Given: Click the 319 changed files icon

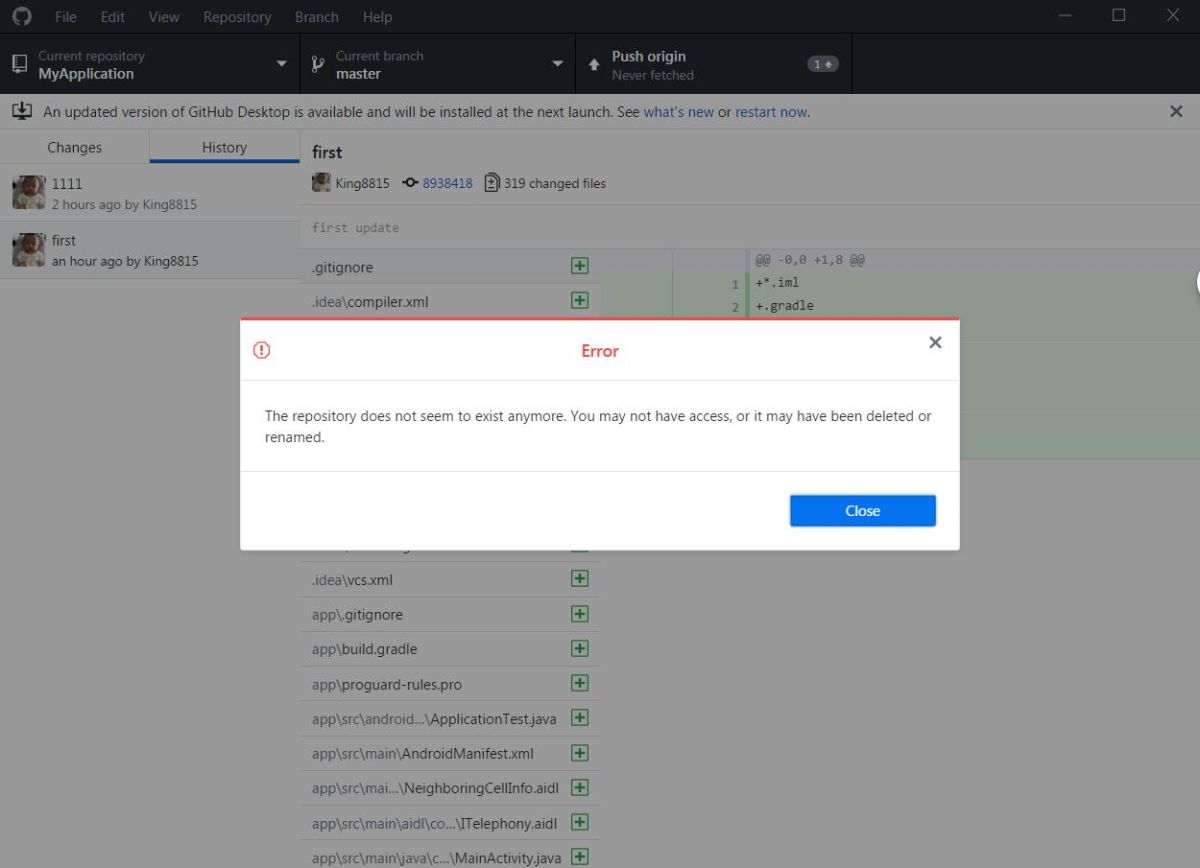Looking at the screenshot, I should 491,183.
